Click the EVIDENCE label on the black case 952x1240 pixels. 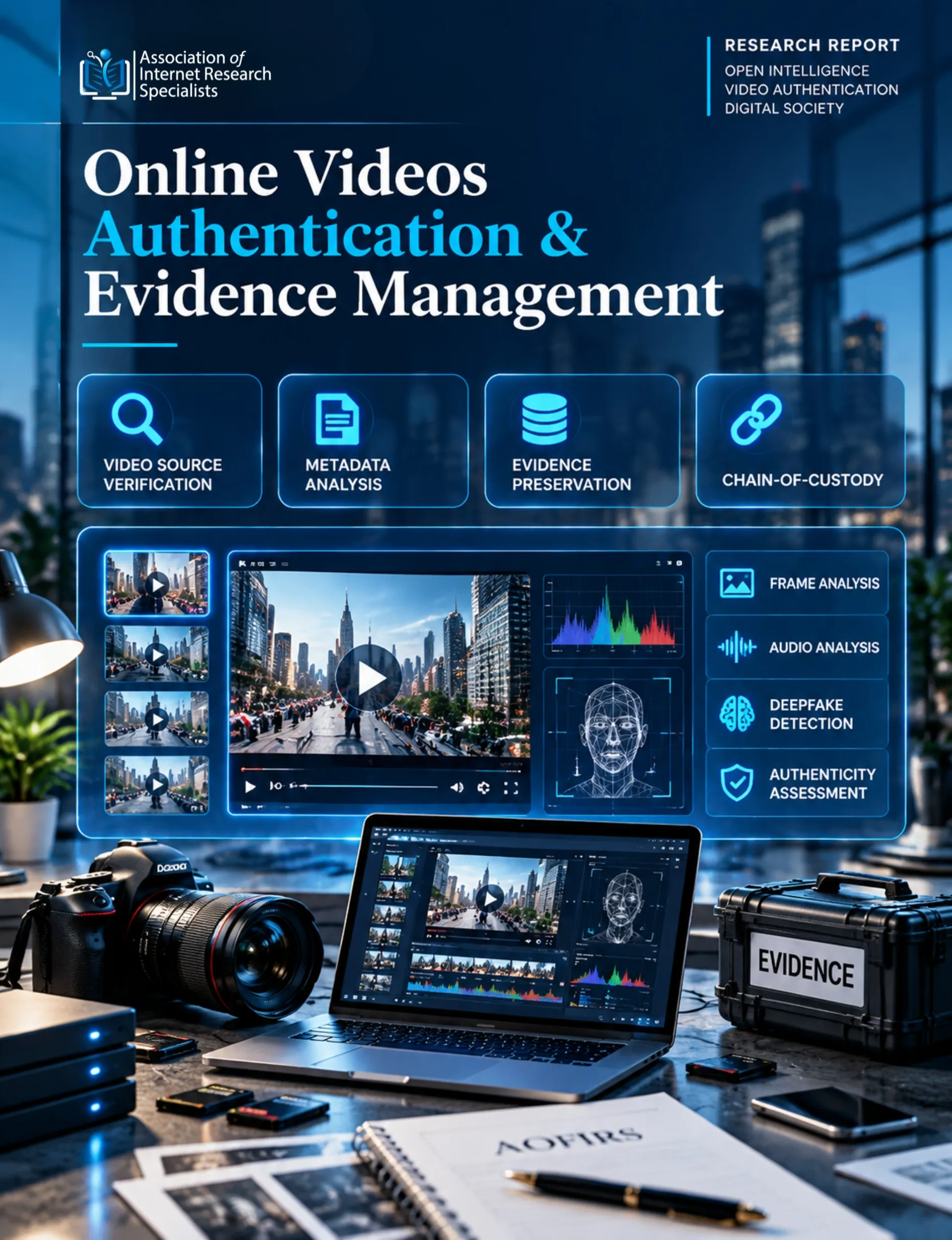[x=806, y=969]
